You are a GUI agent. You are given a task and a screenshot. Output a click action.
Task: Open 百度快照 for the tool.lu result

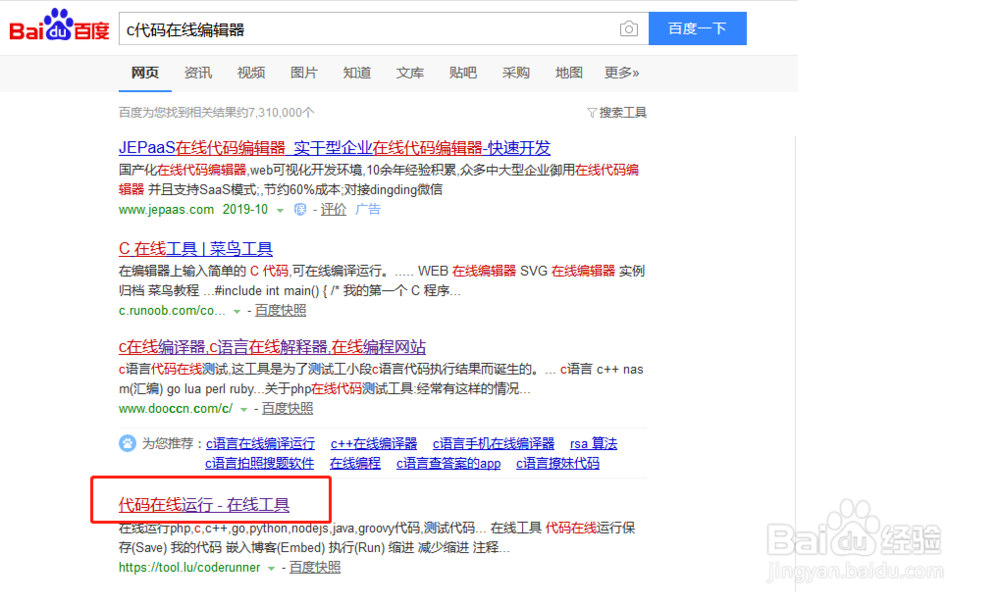(315, 568)
